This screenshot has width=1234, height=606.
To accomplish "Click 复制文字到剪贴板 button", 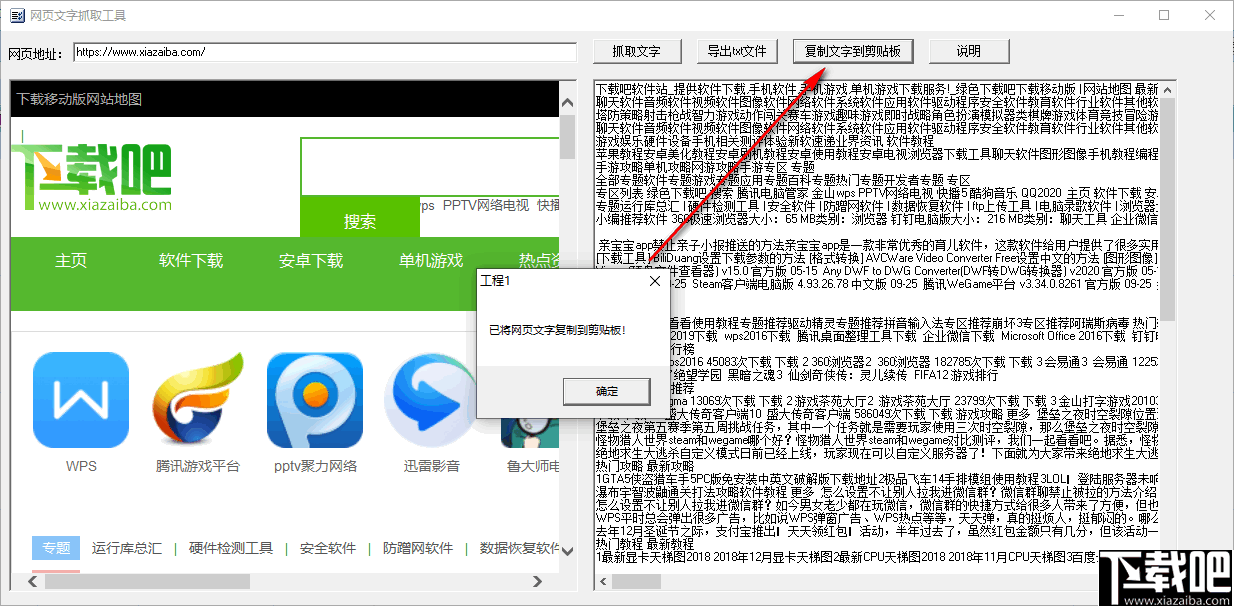I will (x=853, y=51).
